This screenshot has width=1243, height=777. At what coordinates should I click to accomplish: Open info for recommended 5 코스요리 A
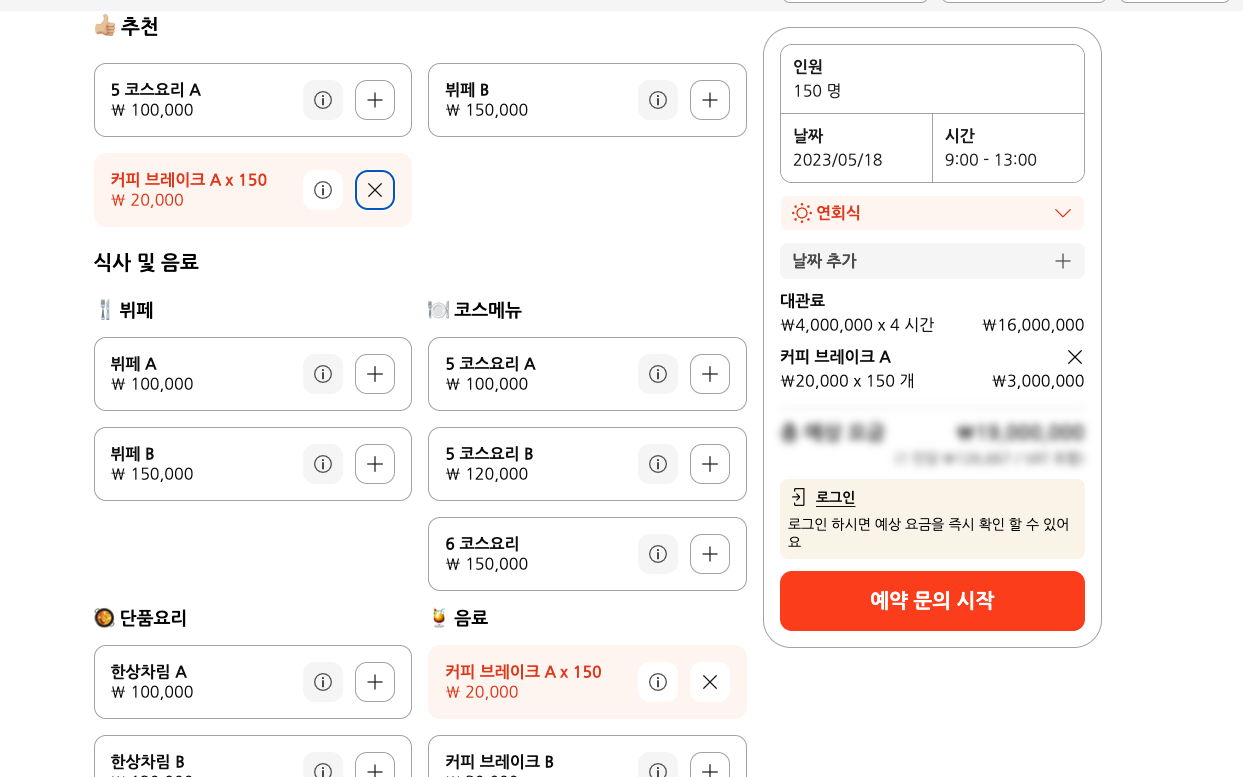click(323, 100)
